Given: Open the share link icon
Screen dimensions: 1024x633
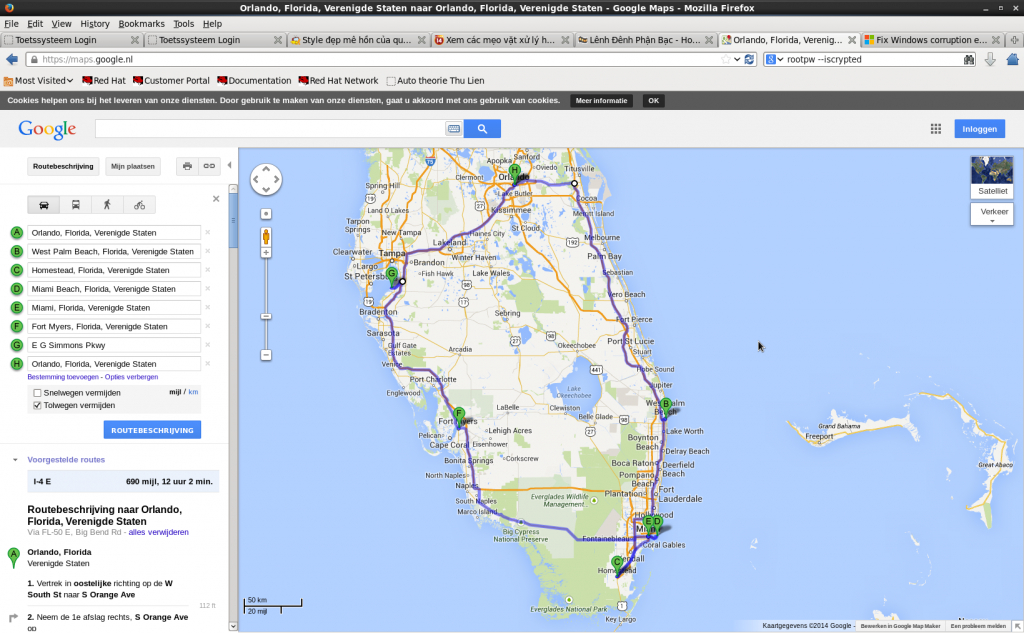Looking at the screenshot, I should (x=209, y=166).
